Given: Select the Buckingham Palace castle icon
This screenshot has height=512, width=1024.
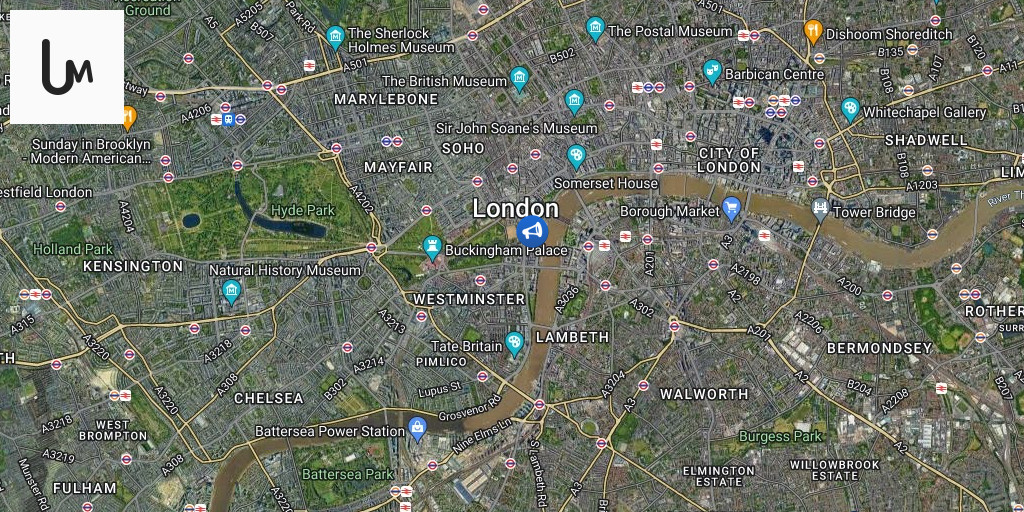Looking at the screenshot, I should (x=432, y=248).
